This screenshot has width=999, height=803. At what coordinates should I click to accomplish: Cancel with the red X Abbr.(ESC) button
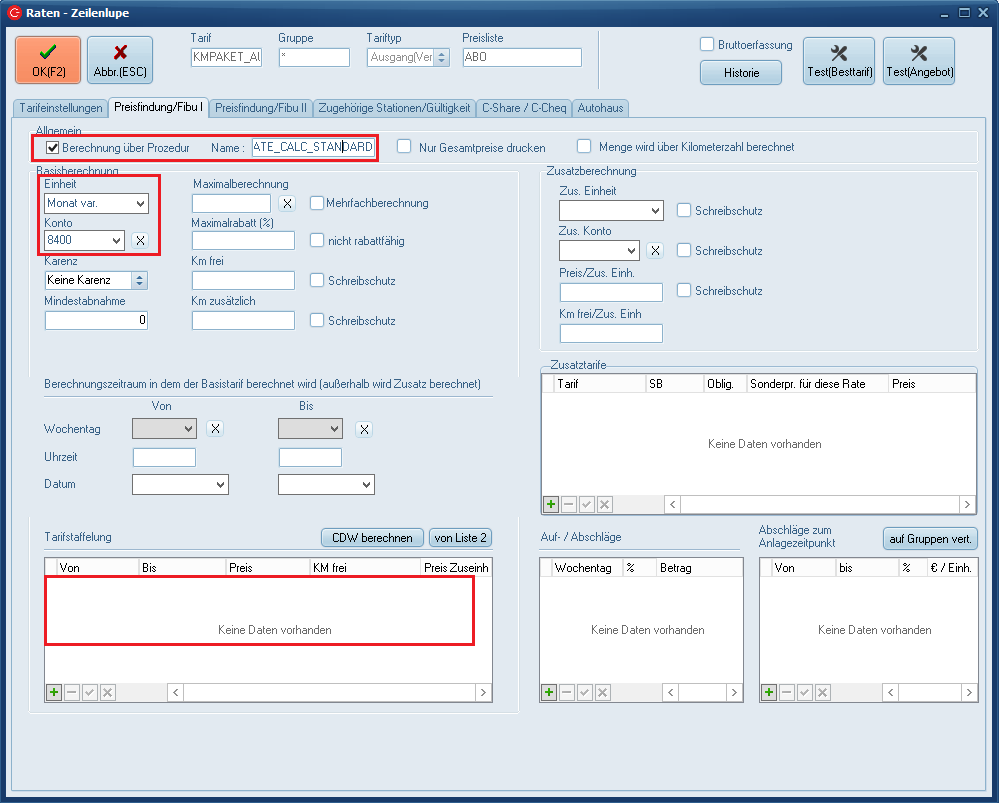point(120,60)
